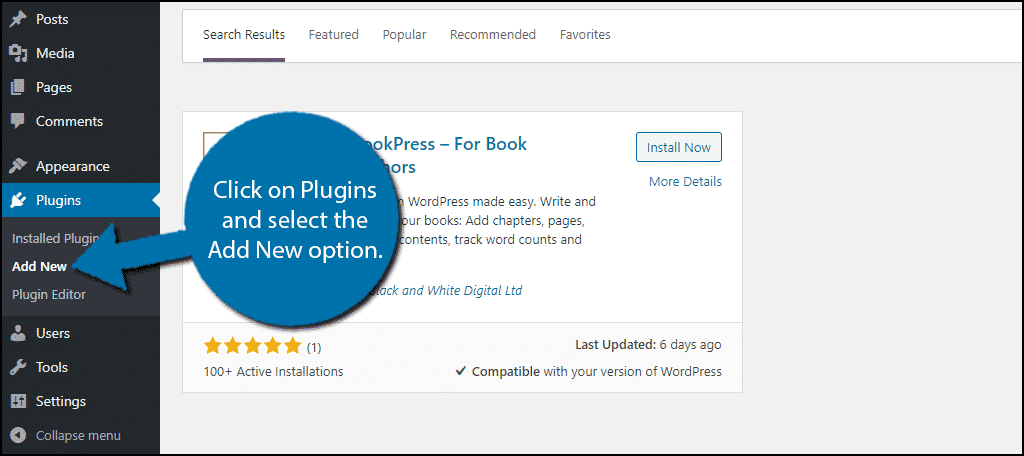Open the Popular plugins tab
Viewport: 1024px width, 456px height.
pos(404,35)
